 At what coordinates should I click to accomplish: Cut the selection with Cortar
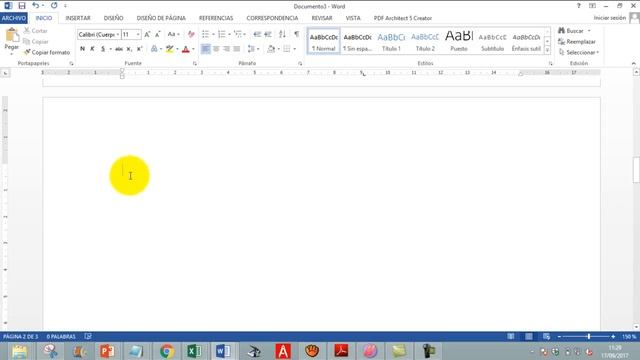coord(36,31)
